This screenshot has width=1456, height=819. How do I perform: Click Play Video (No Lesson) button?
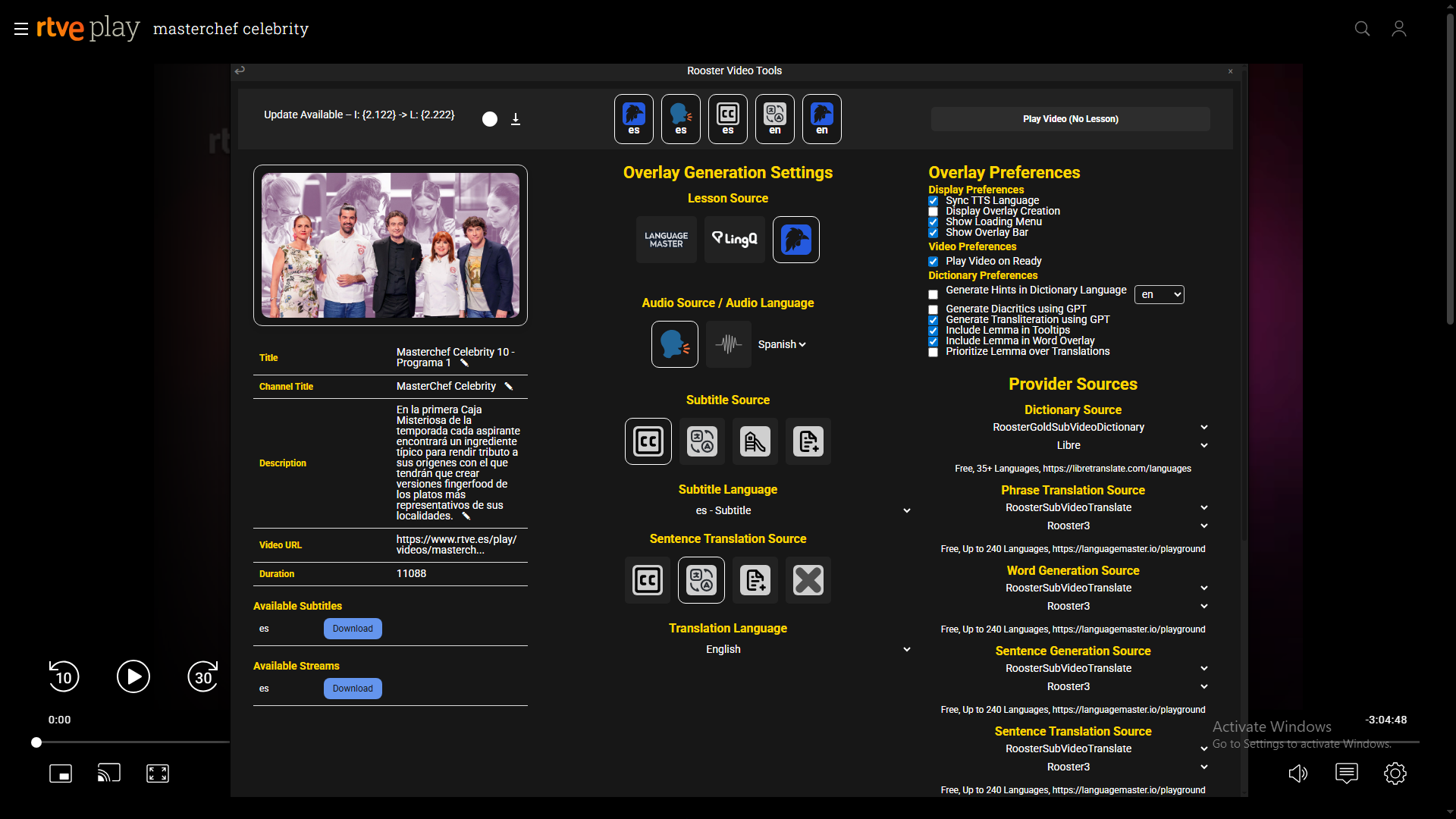coord(1070,119)
